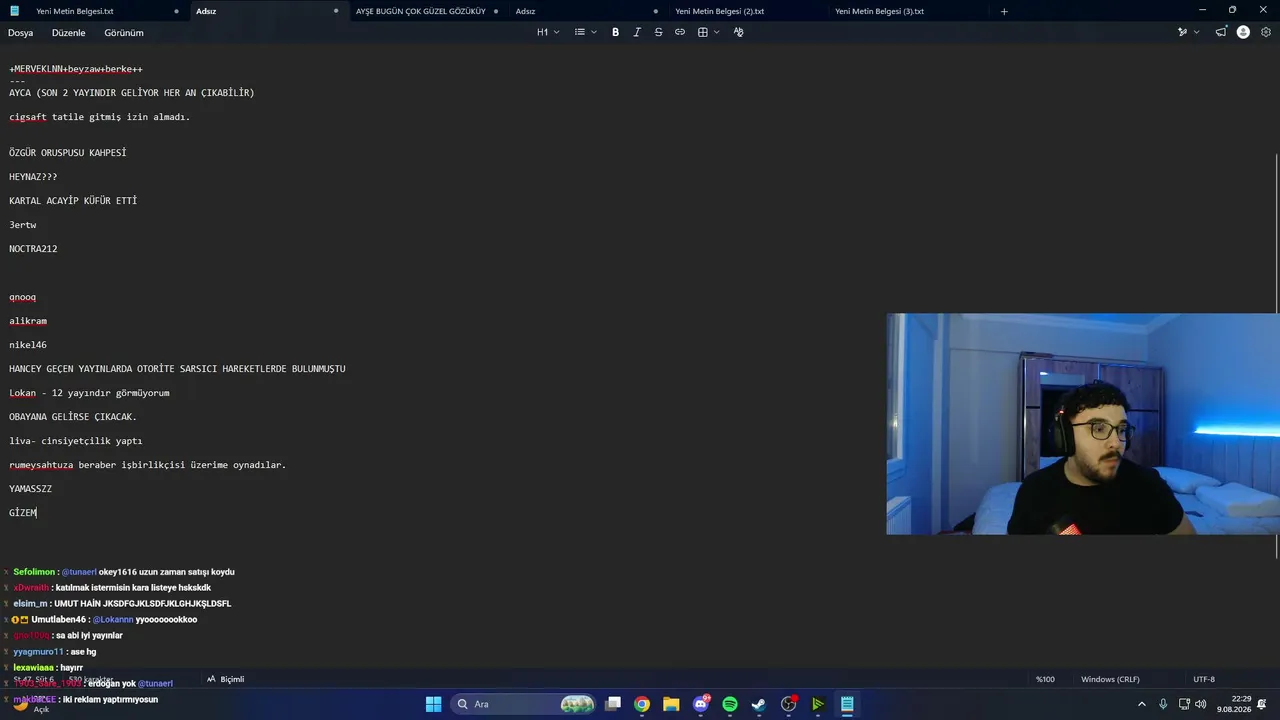Toggle strikethrough formatting in the toolbar
Screen dimensions: 1280x720
tap(658, 32)
